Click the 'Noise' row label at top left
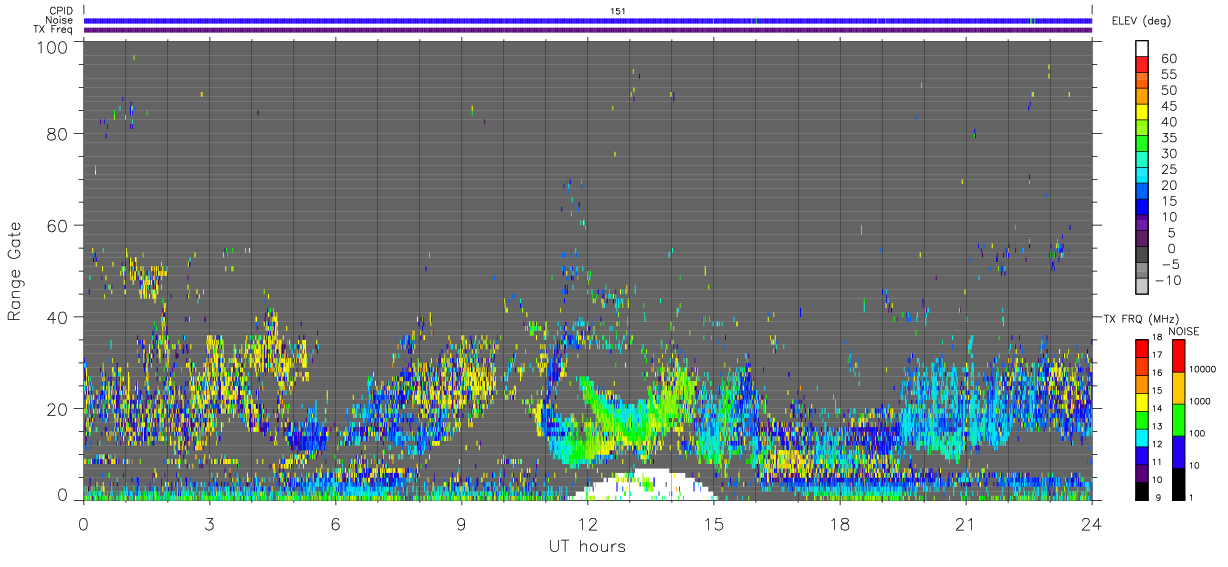Screen dimensions: 1228x567 point(59,20)
